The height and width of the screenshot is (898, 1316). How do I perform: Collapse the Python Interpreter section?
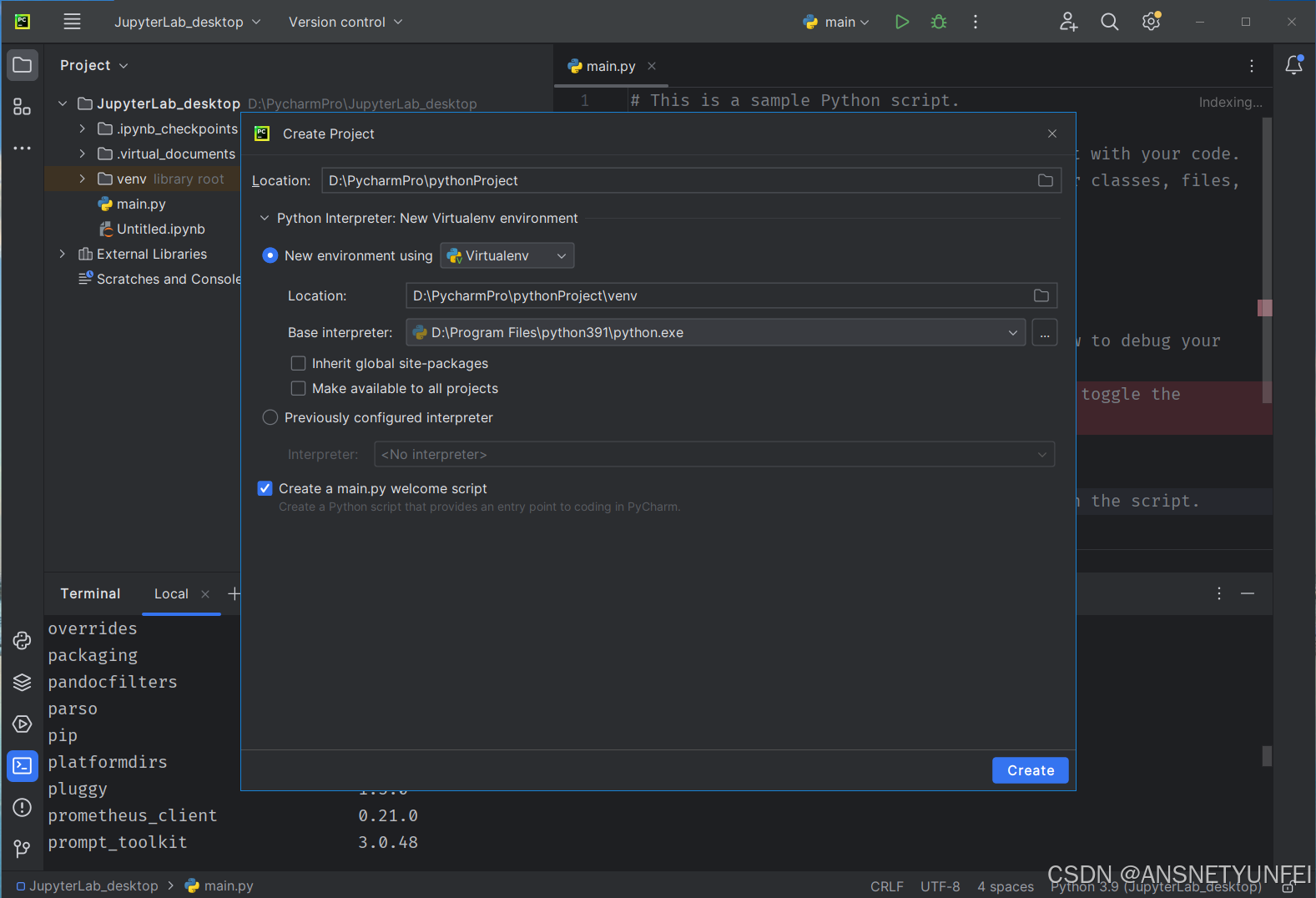[265, 218]
